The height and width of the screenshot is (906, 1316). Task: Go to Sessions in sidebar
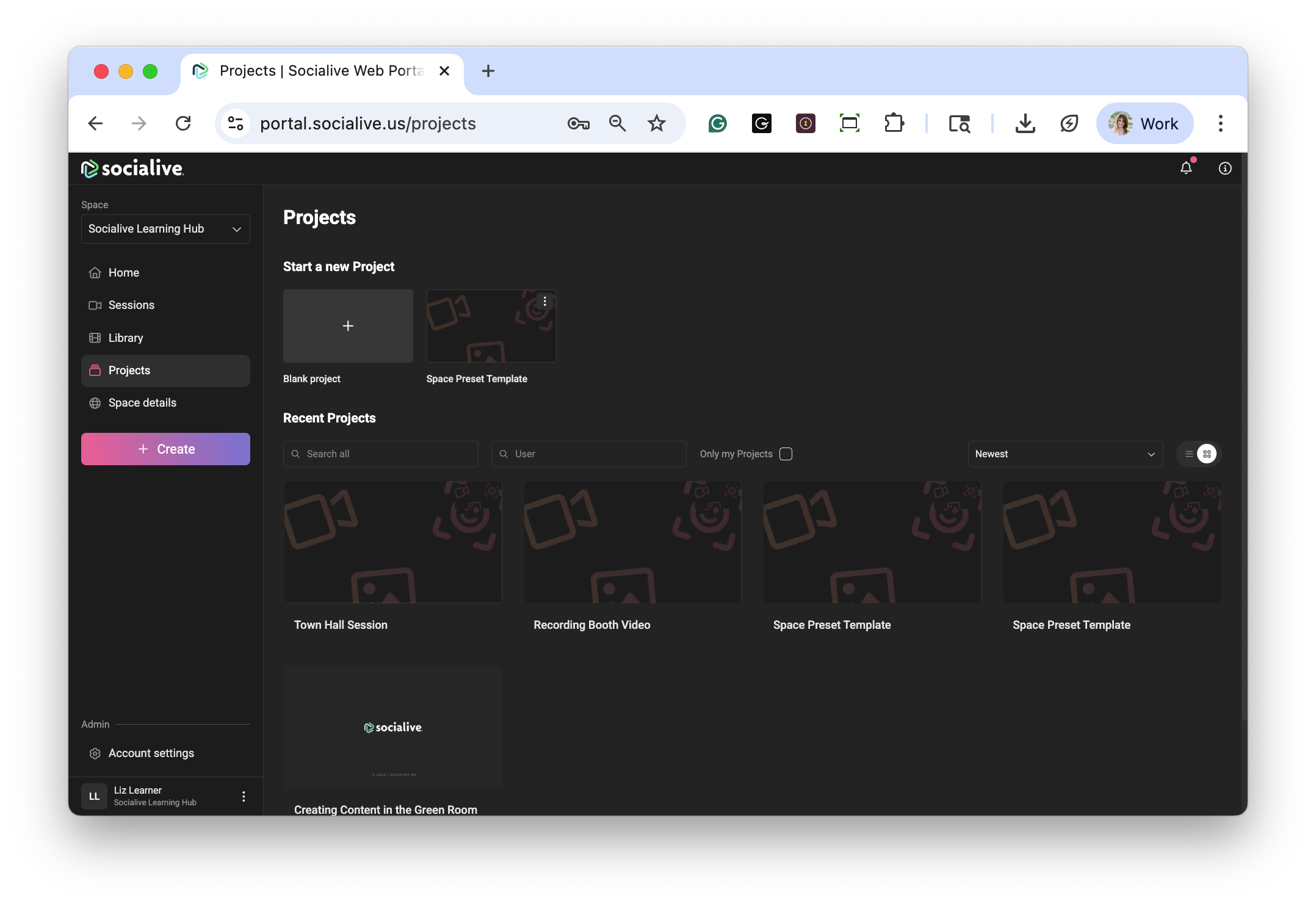pos(131,305)
